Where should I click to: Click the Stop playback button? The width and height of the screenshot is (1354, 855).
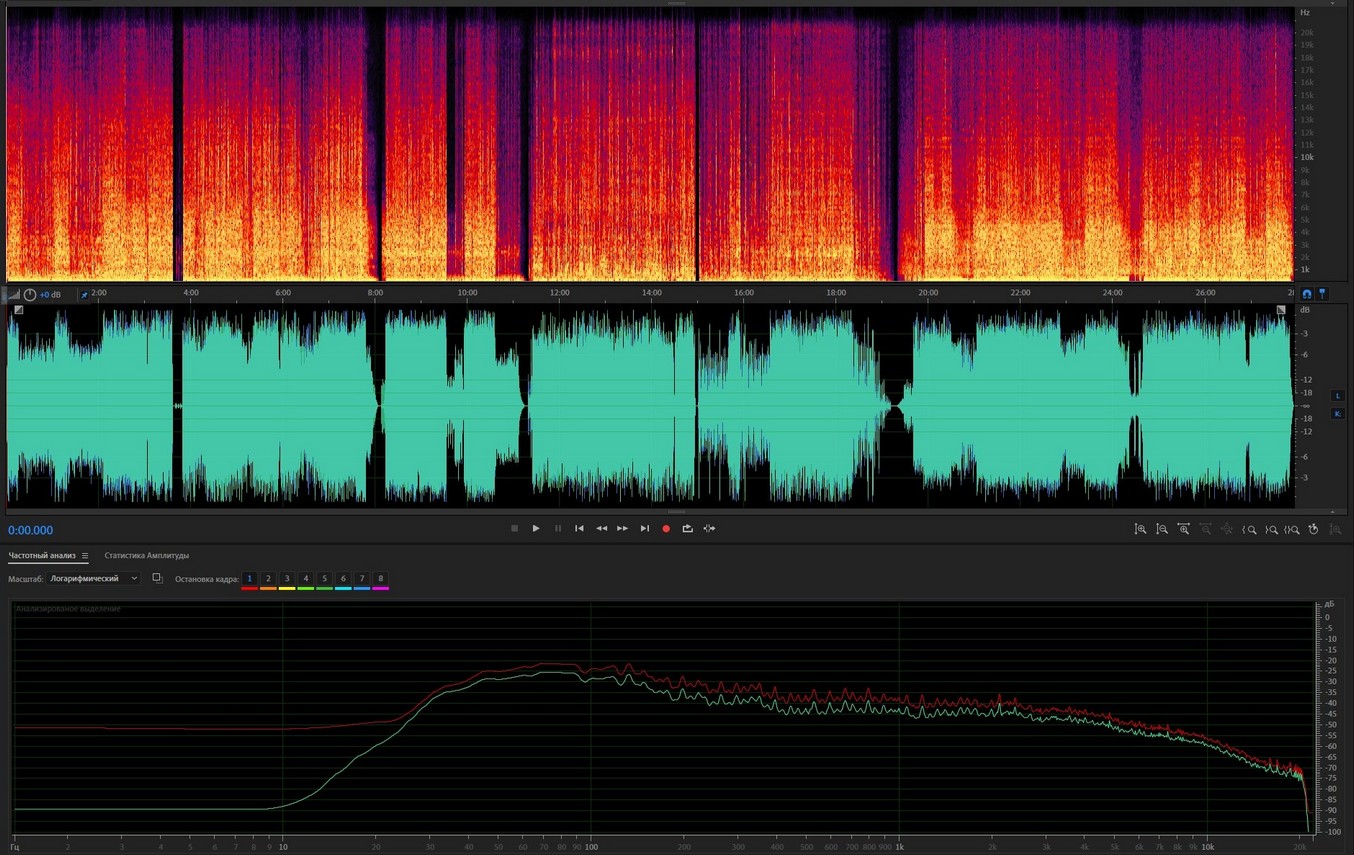514,528
